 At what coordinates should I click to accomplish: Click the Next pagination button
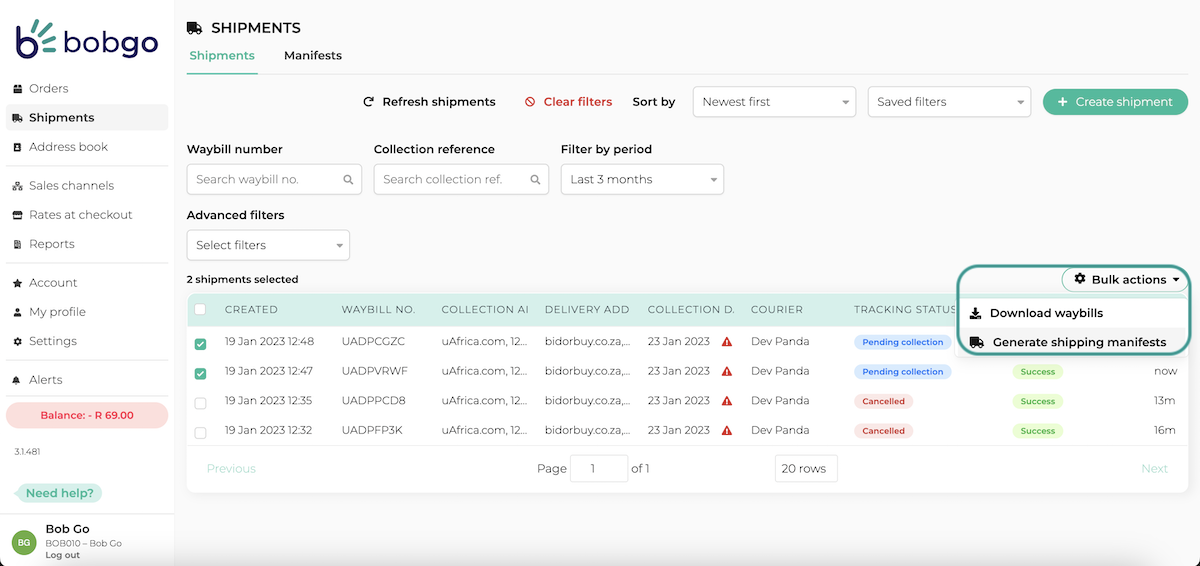pyautogui.click(x=1154, y=468)
